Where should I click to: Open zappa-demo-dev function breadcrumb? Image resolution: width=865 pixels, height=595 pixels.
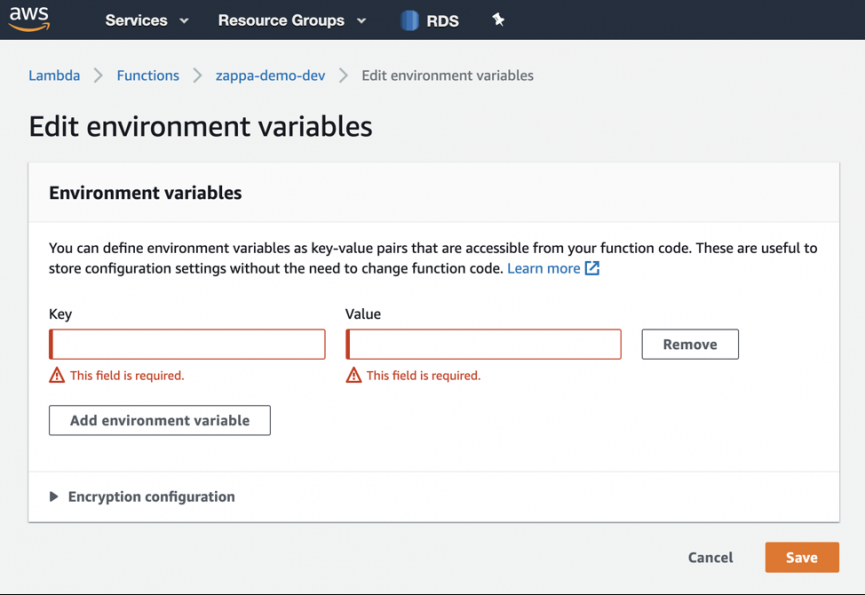[x=269, y=75]
